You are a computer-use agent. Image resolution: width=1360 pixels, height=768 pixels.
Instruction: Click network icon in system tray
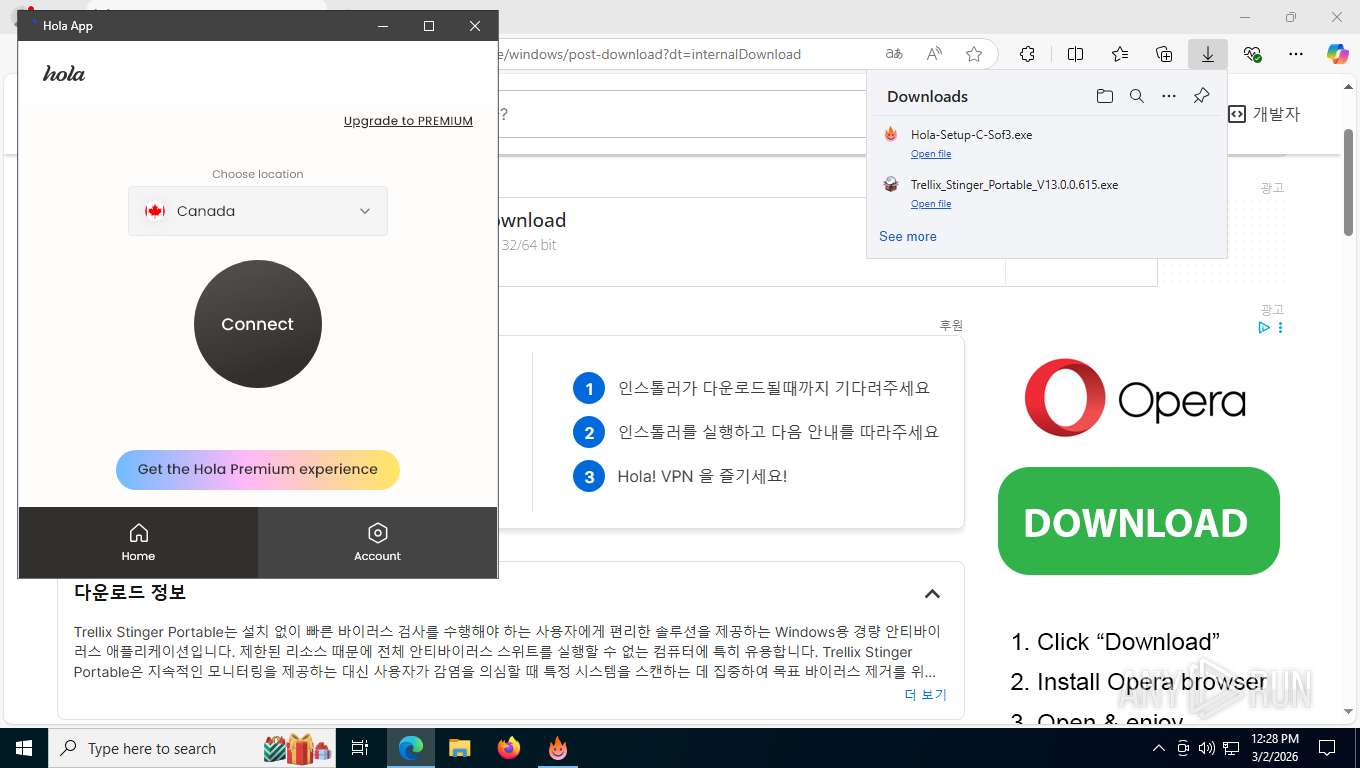pos(1231,748)
